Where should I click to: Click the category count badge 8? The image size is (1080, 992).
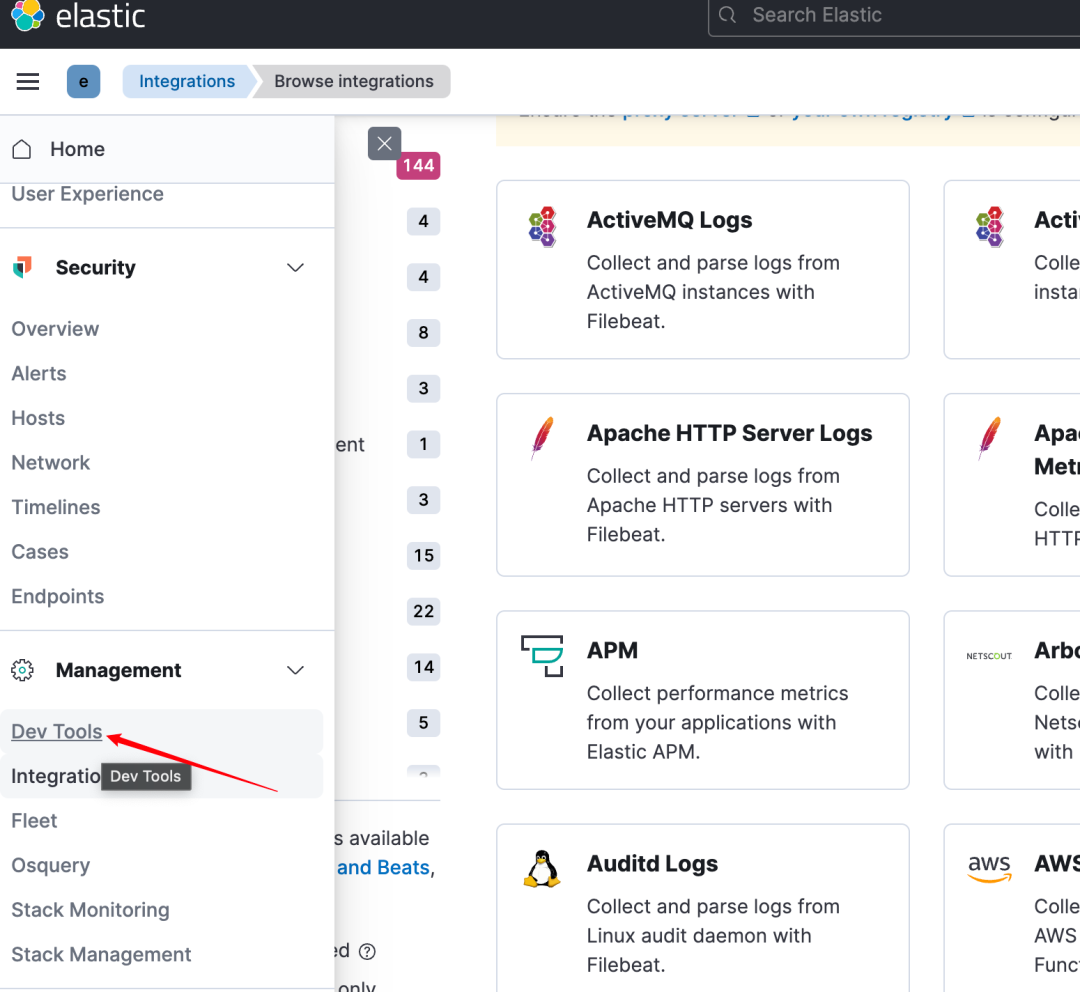(x=424, y=332)
